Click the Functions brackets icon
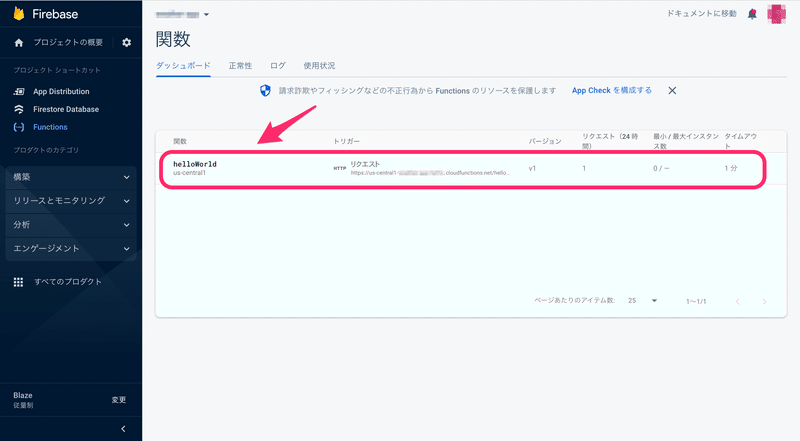This screenshot has height=441, width=800. pyautogui.click(x=19, y=127)
